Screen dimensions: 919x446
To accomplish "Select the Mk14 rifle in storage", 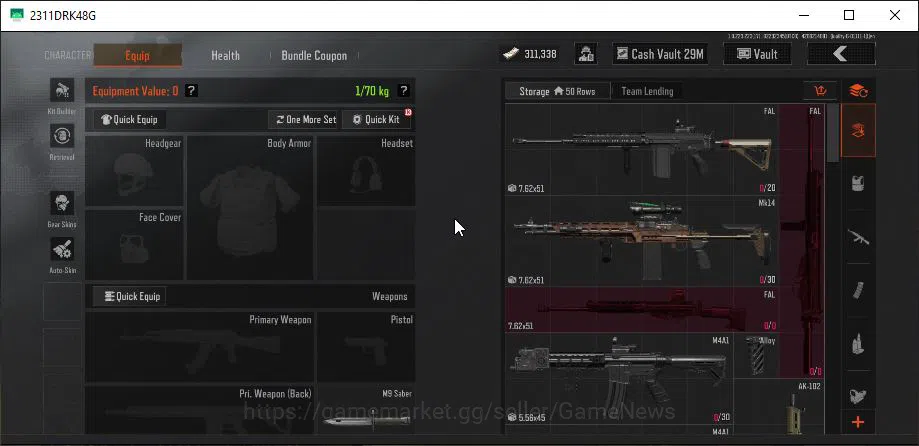I will [x=642, y=241].
